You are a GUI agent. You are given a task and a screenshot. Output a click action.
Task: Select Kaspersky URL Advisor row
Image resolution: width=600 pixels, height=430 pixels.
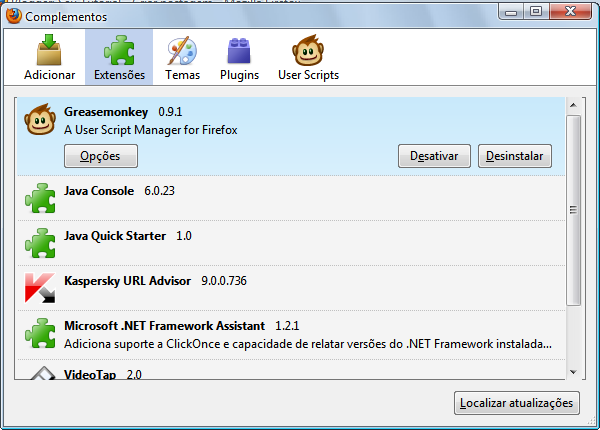tap(291, 288)
